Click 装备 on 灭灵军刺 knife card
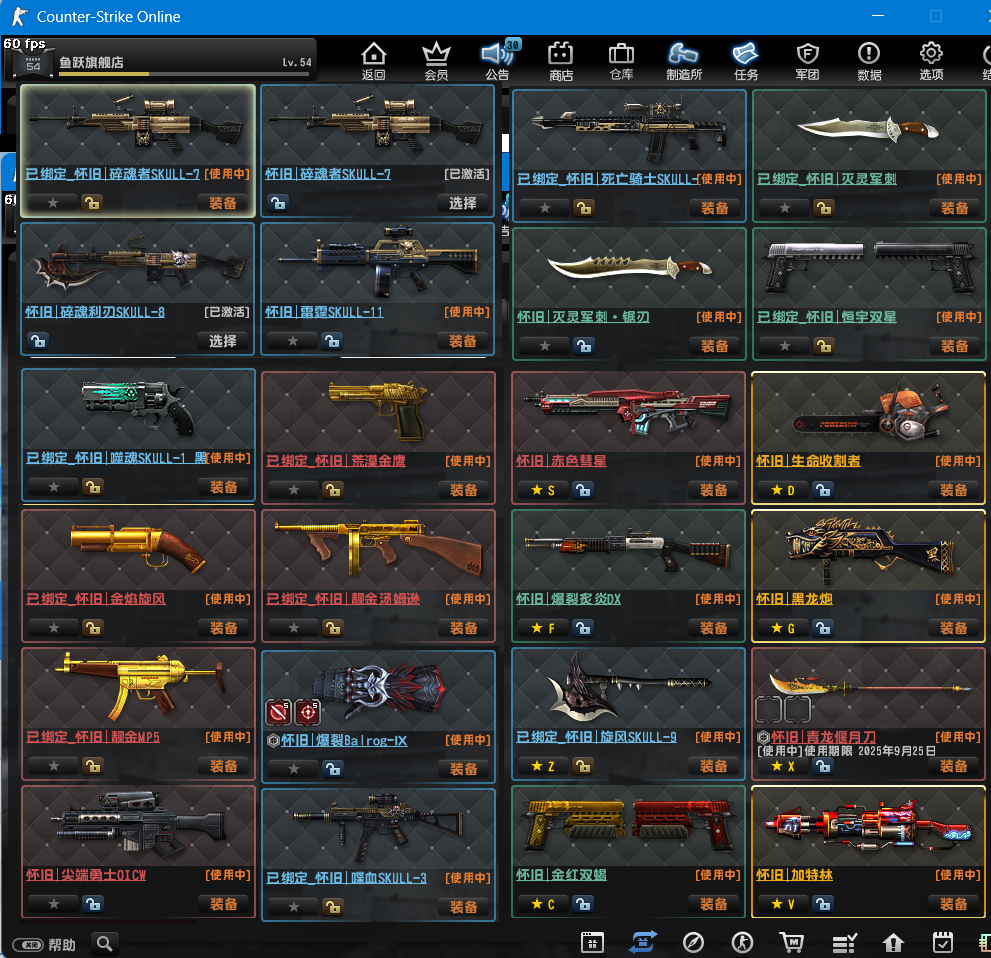Viewport: 991px width, 958px height. pyautogui.click(x=954, y=208)
